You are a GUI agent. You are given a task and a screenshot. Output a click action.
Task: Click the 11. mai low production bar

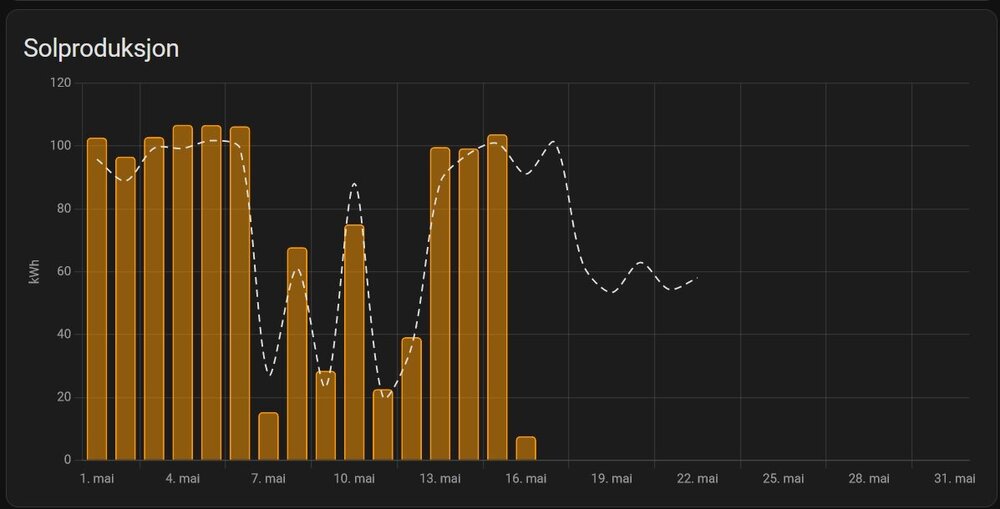(x=383, y=426)
